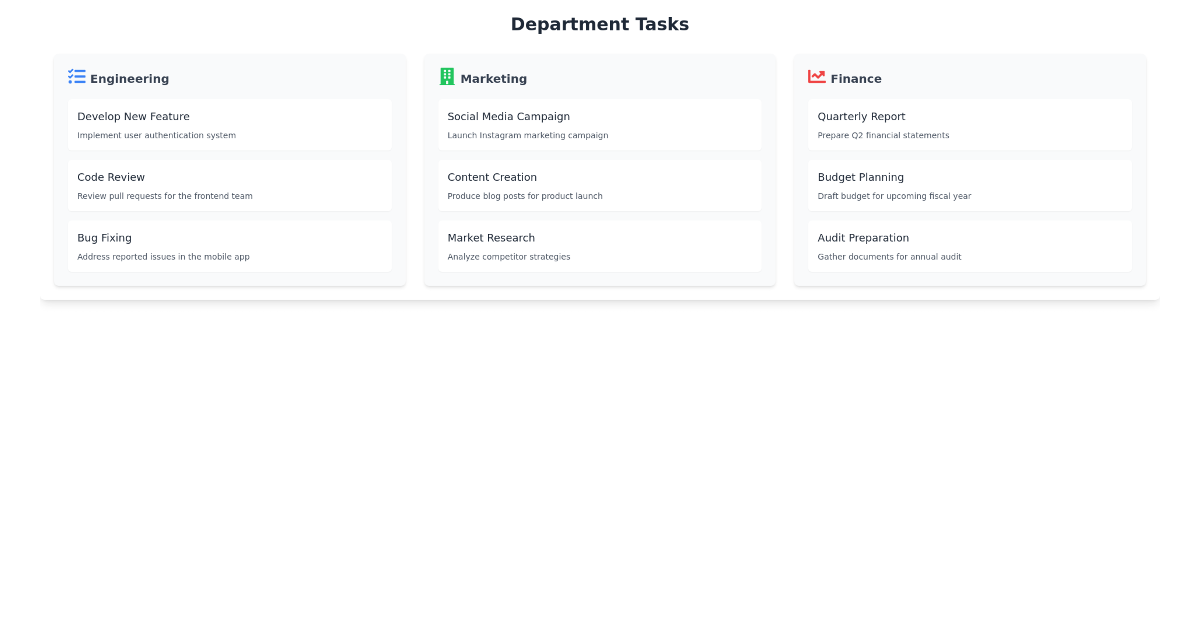This screenshot has width=1200, height=630.
Task: Click the Q2 financial statements description
Action: [882, 135]
